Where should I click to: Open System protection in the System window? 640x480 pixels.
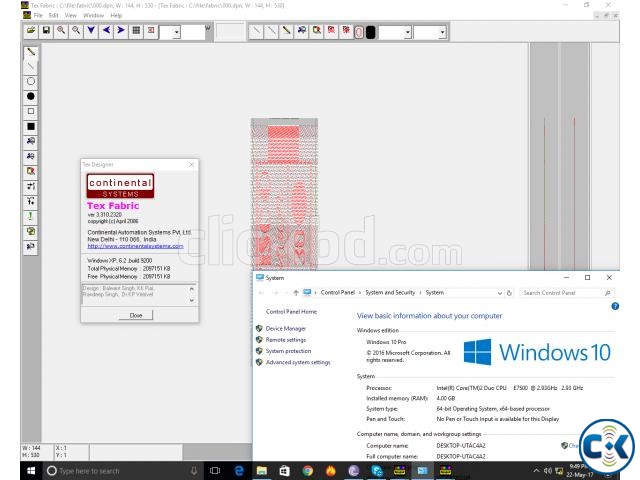point(288,351)
